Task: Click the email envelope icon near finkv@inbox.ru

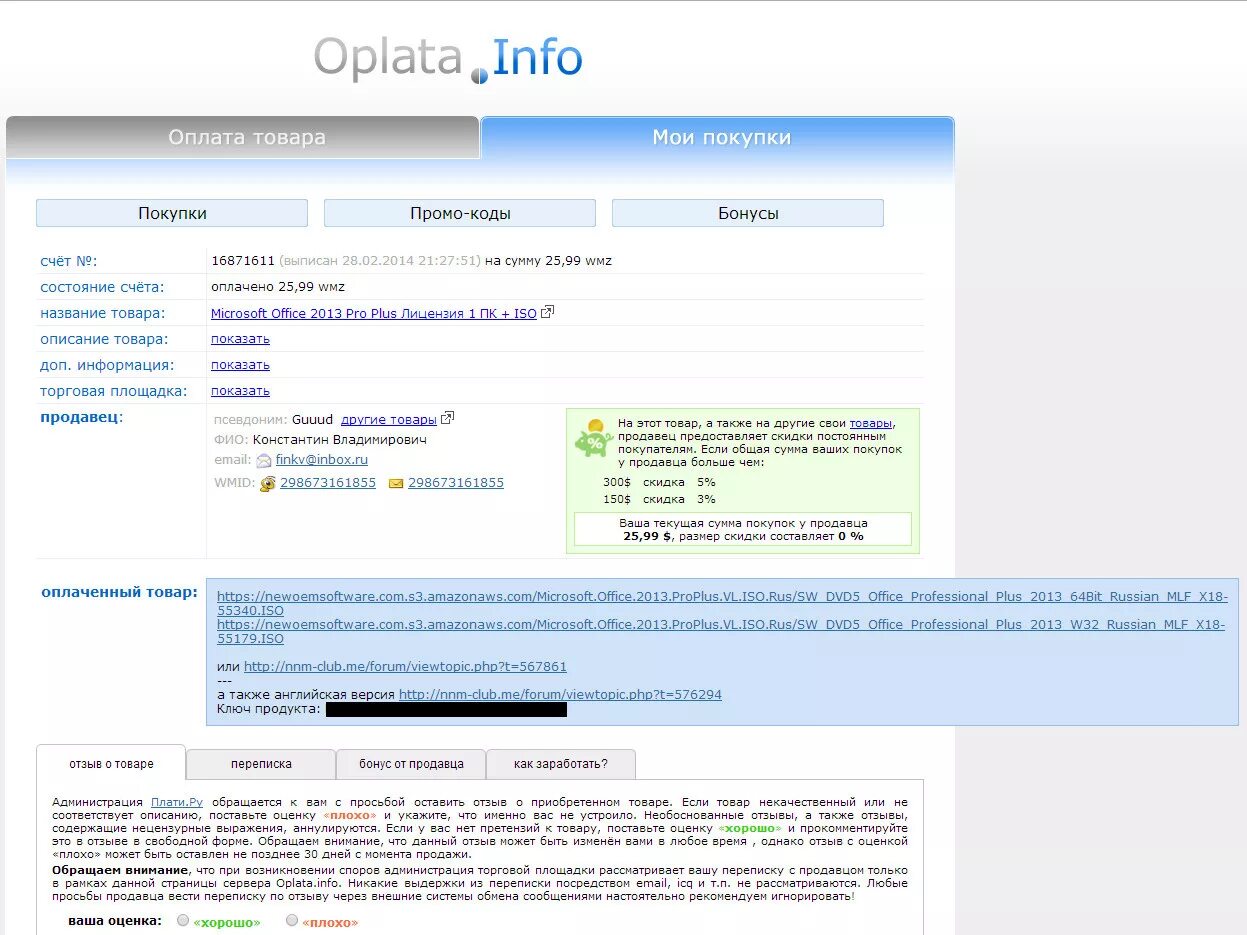Action: (264, 461)
